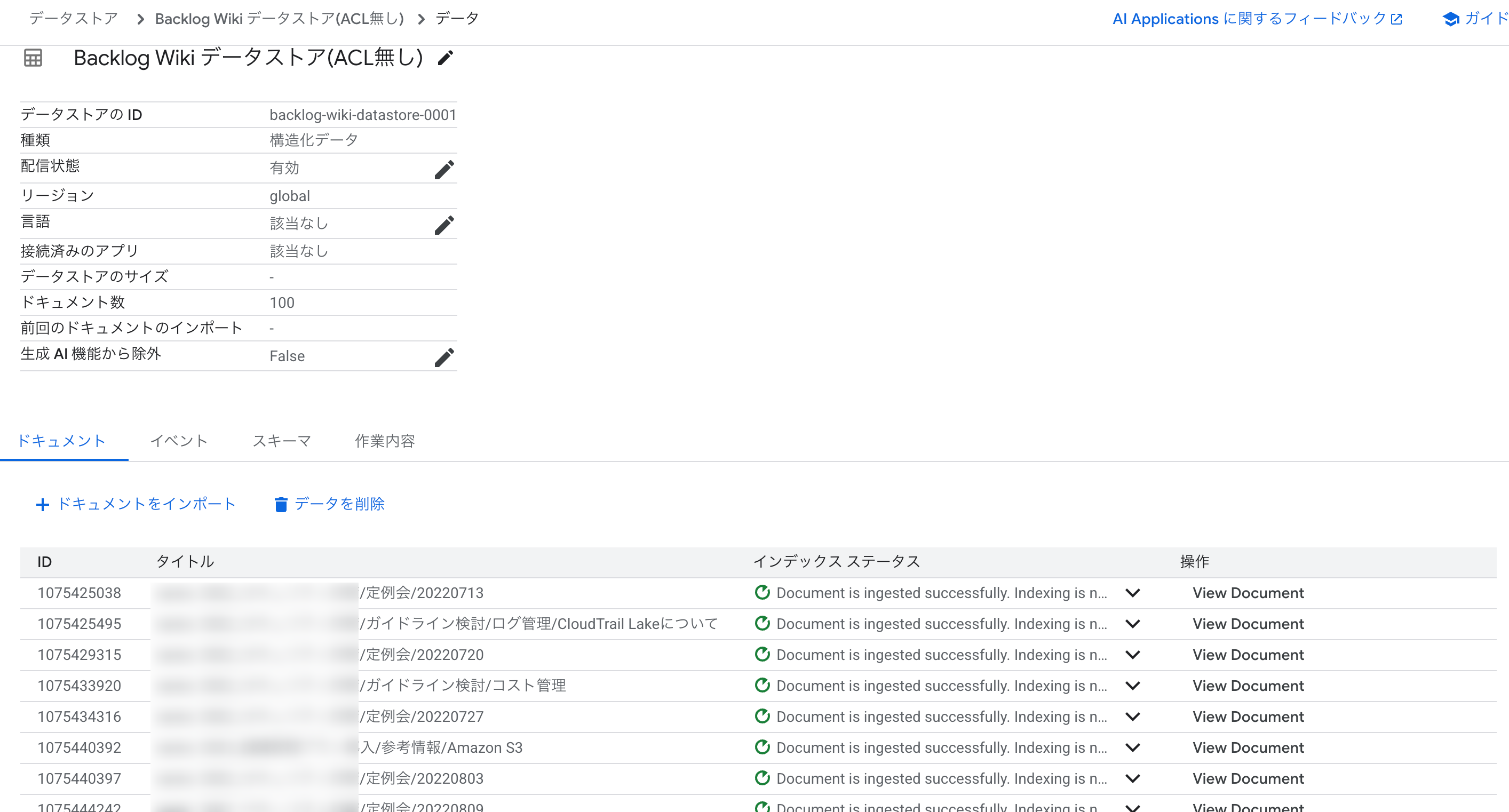
Task: Click the green ingestion status icon on row 1075425038
Action: 762,593
